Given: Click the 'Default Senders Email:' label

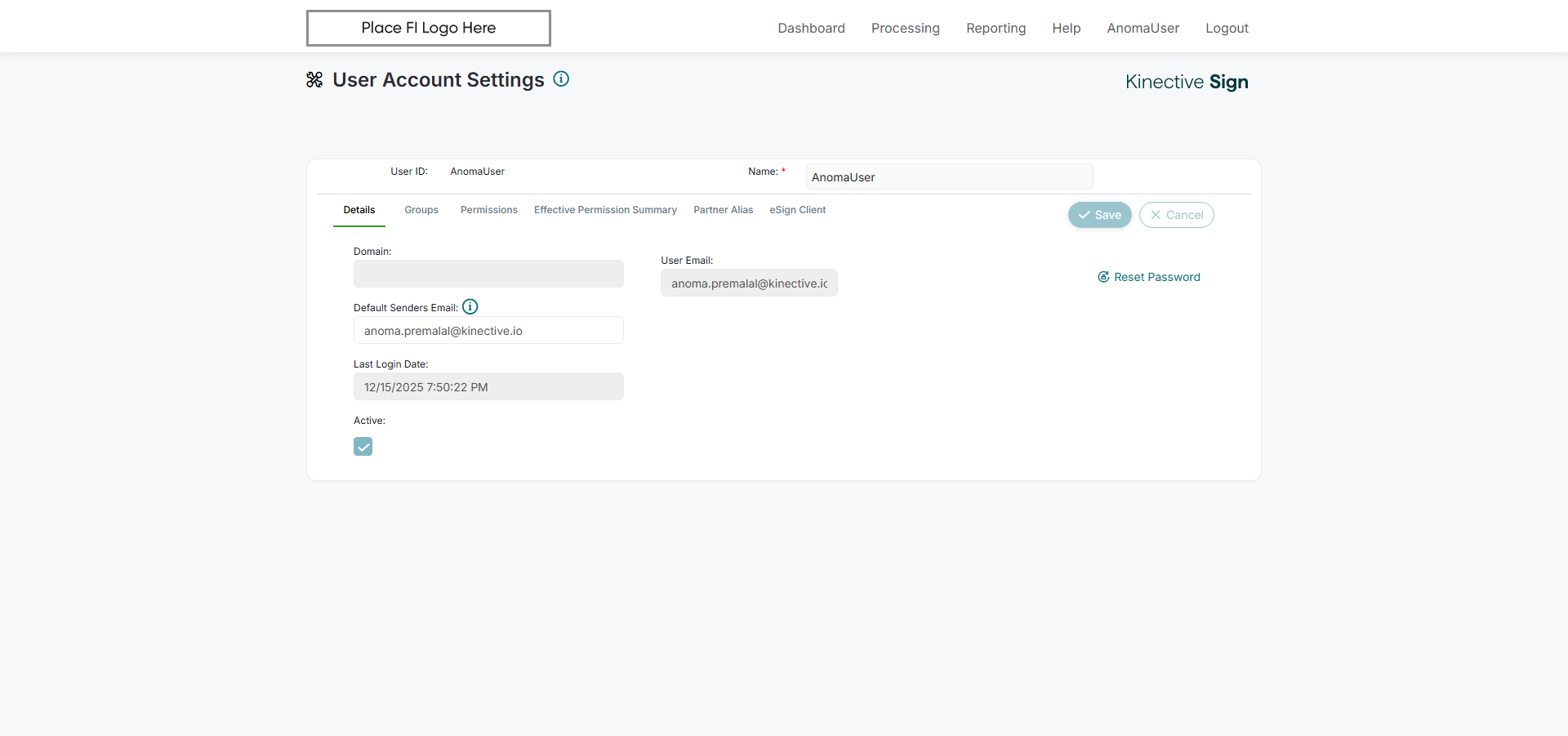Looking at the screenshot, I should pyautogui.click(x=406, y=308).
